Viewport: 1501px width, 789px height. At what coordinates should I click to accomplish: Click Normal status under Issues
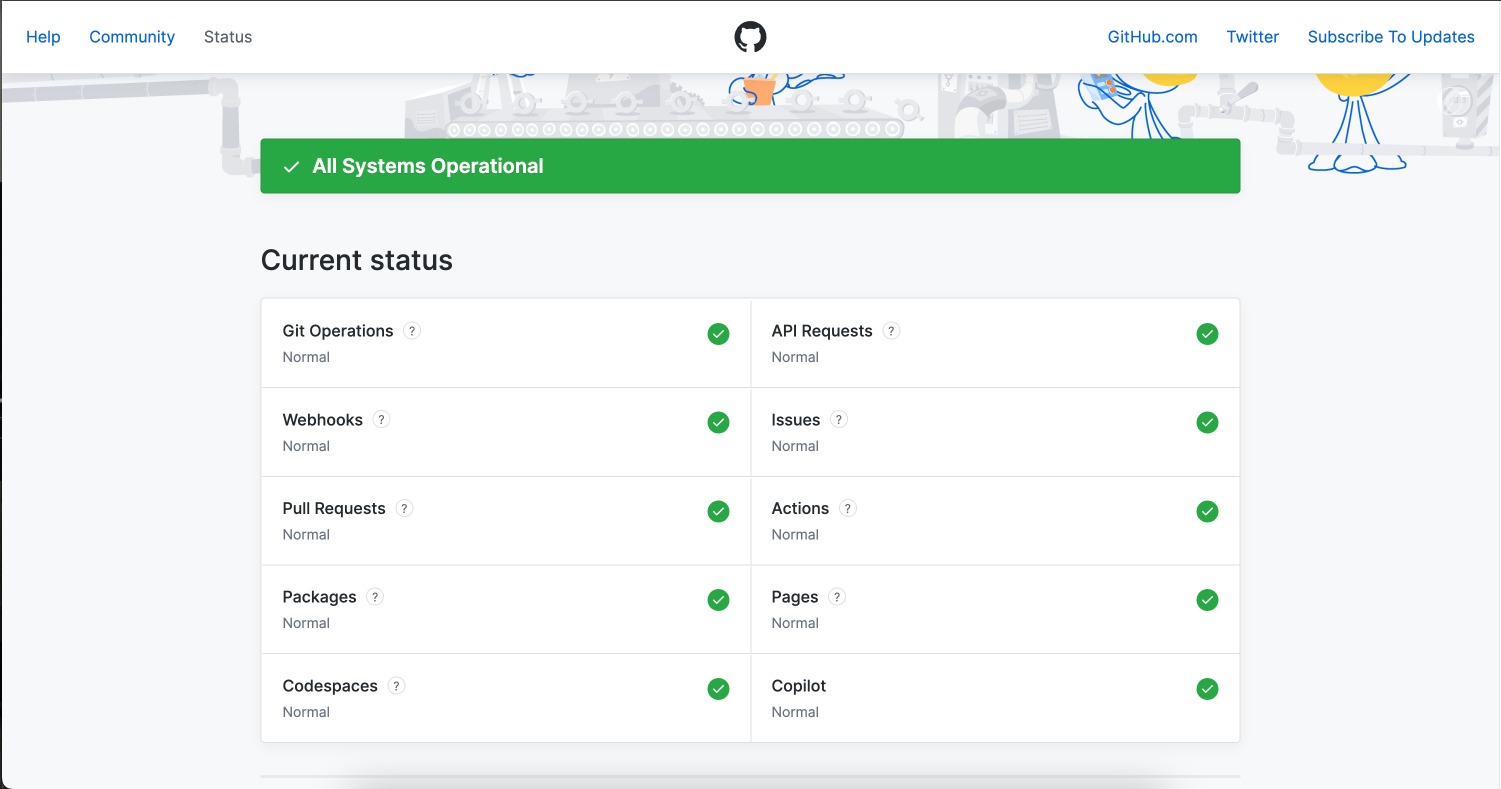[x=795, y=446]
